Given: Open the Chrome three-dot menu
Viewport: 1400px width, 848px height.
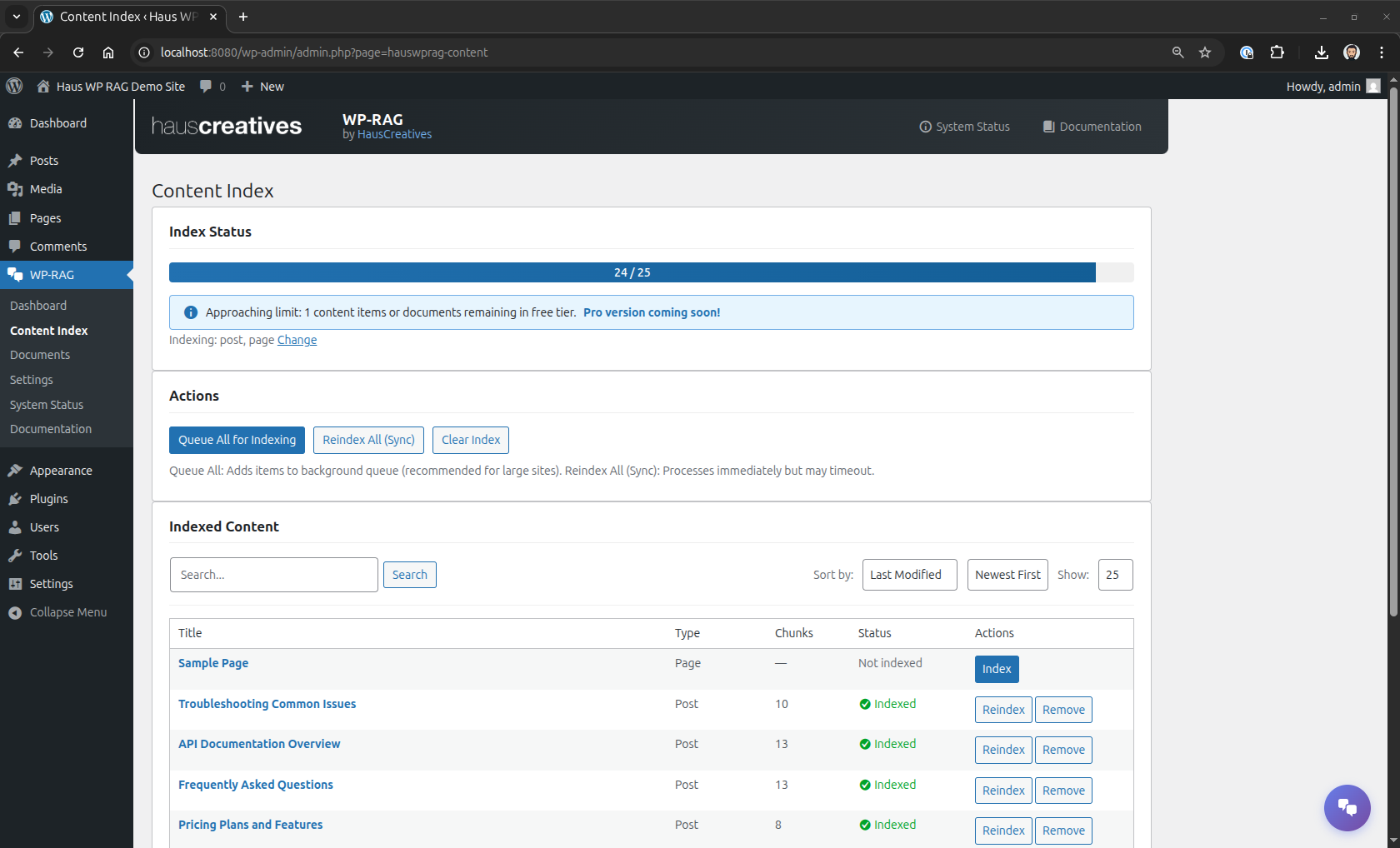Looking at the screenshot, I should point(1382,52).
